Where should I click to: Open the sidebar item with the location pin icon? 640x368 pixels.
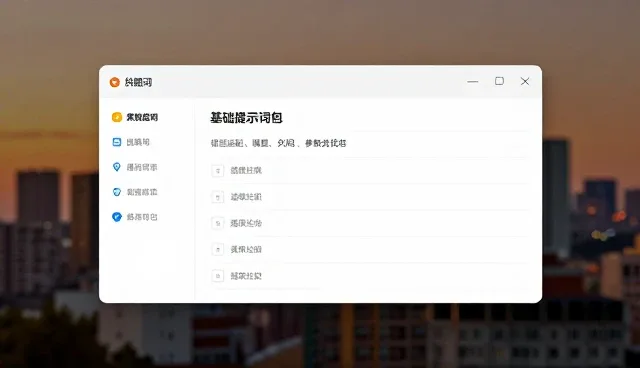point(134,167)
